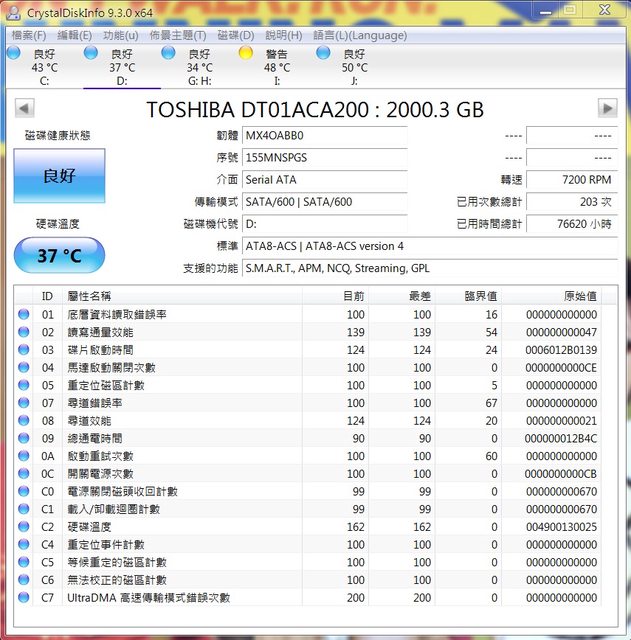631x640 pixels.
Task: Click the previous disk left arrow
Action: [x=25, y=108]
